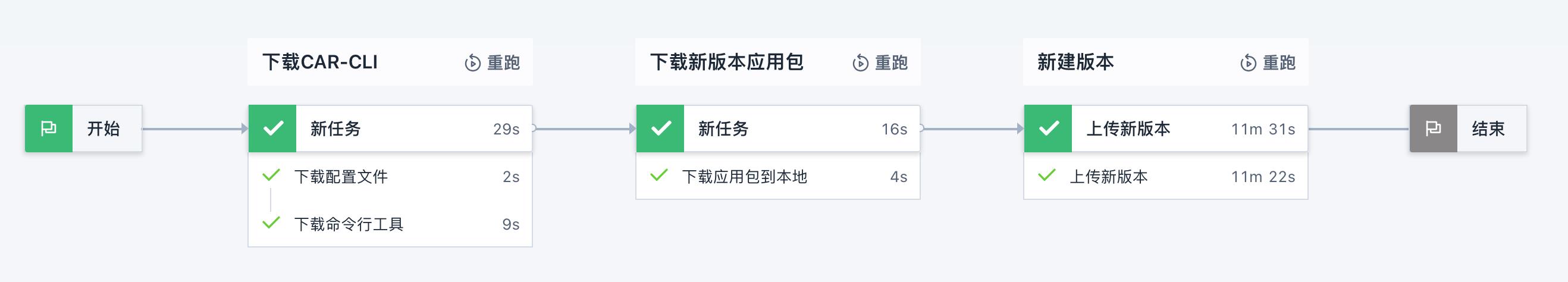1568x282 pixels.
Task: Open the 上传新版本 11m 22s step
Action: 1166,177
